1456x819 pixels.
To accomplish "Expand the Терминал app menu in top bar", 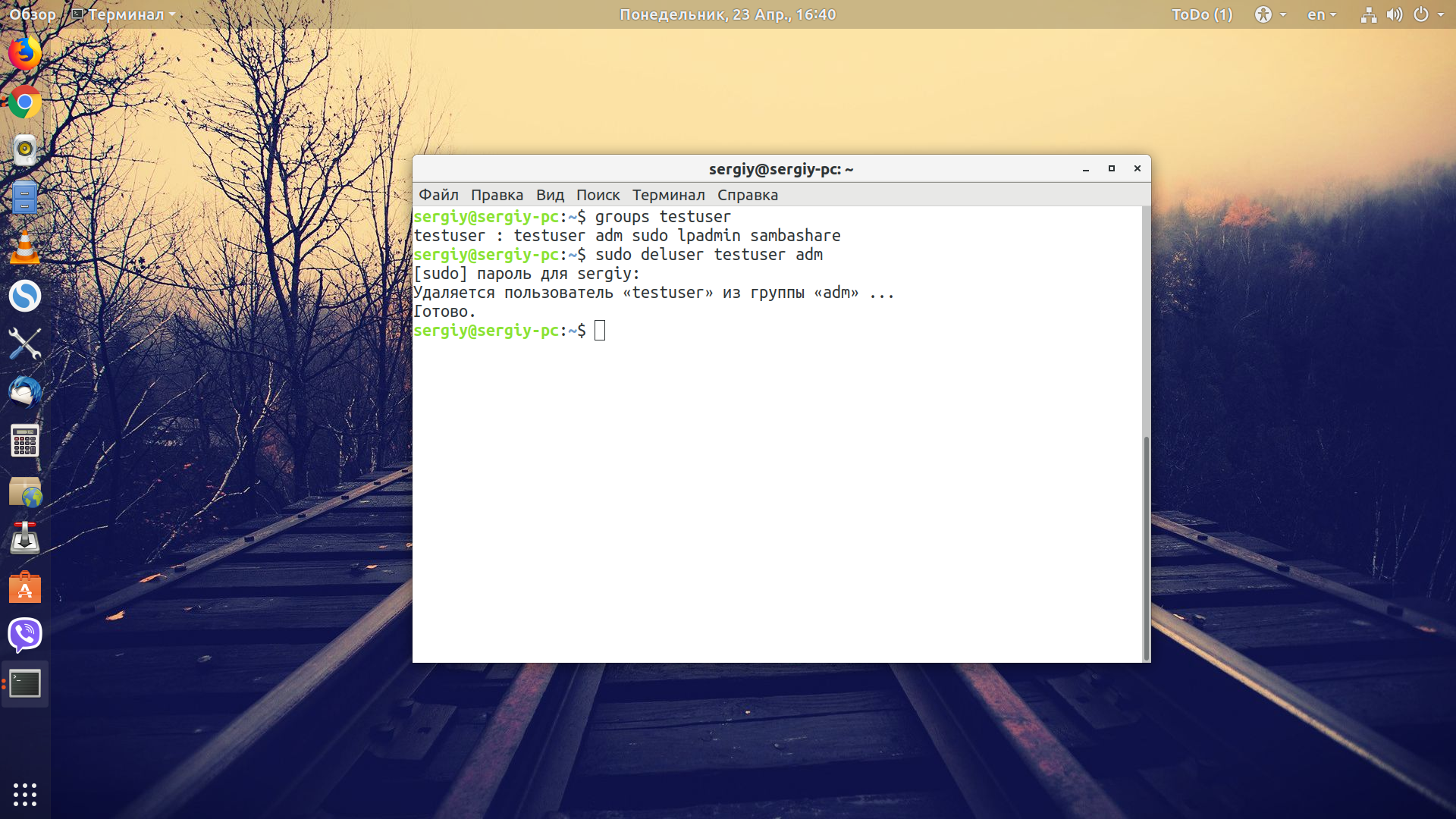I will [123, 14].
